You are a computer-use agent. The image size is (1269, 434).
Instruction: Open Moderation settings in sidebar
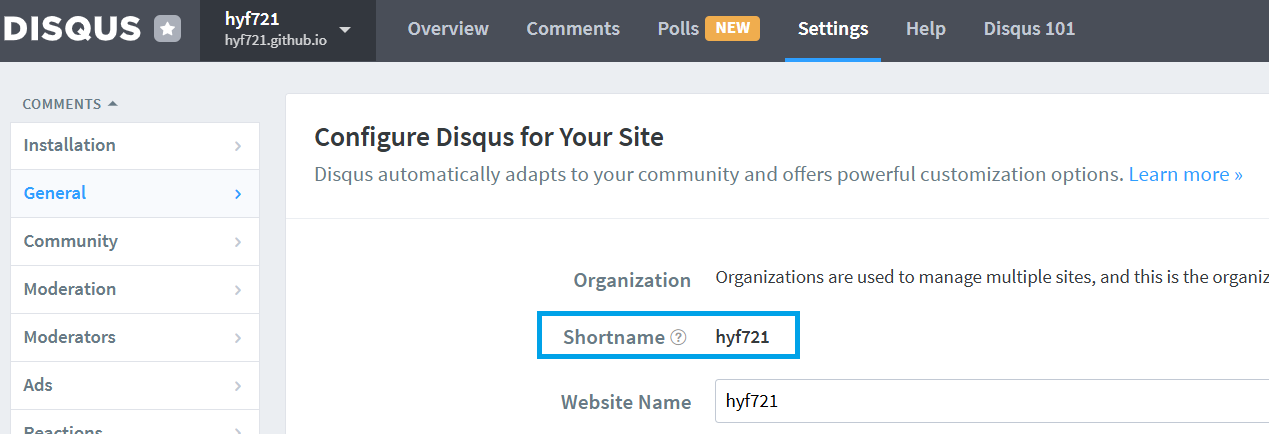click(135, 290)
